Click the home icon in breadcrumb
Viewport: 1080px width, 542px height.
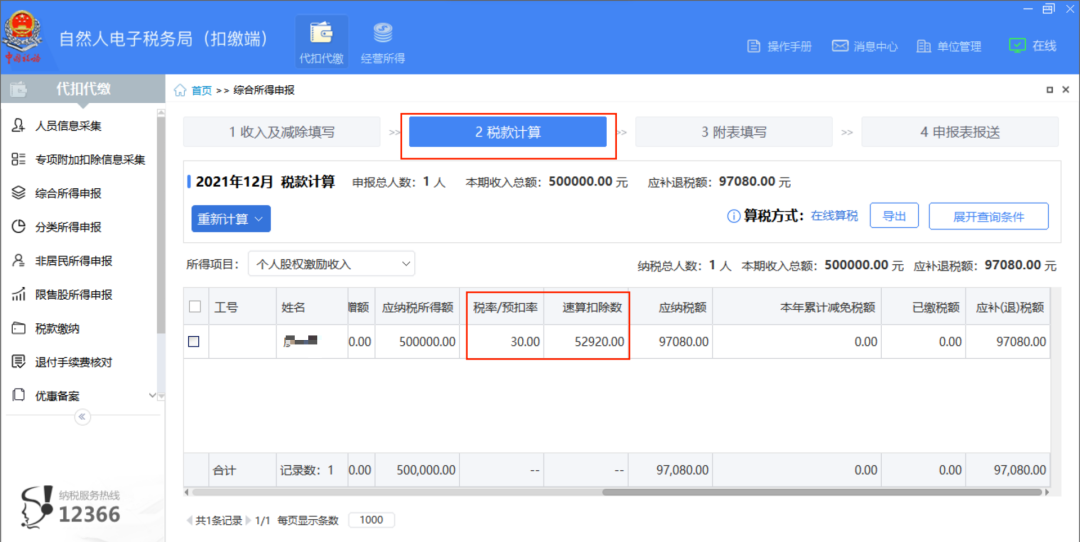pos(180,90)
